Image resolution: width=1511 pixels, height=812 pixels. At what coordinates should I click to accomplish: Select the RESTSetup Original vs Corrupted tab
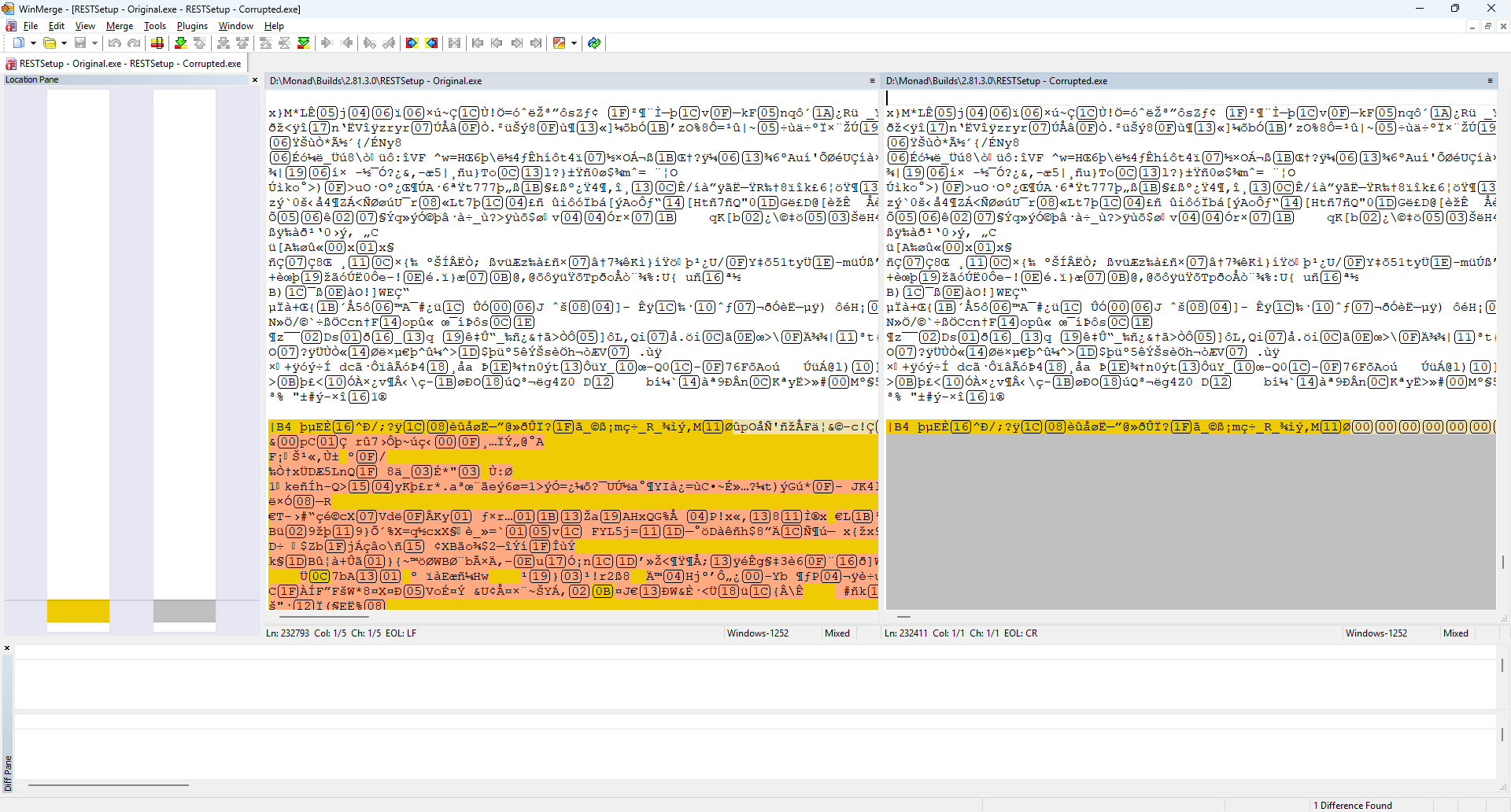point(126,64)
